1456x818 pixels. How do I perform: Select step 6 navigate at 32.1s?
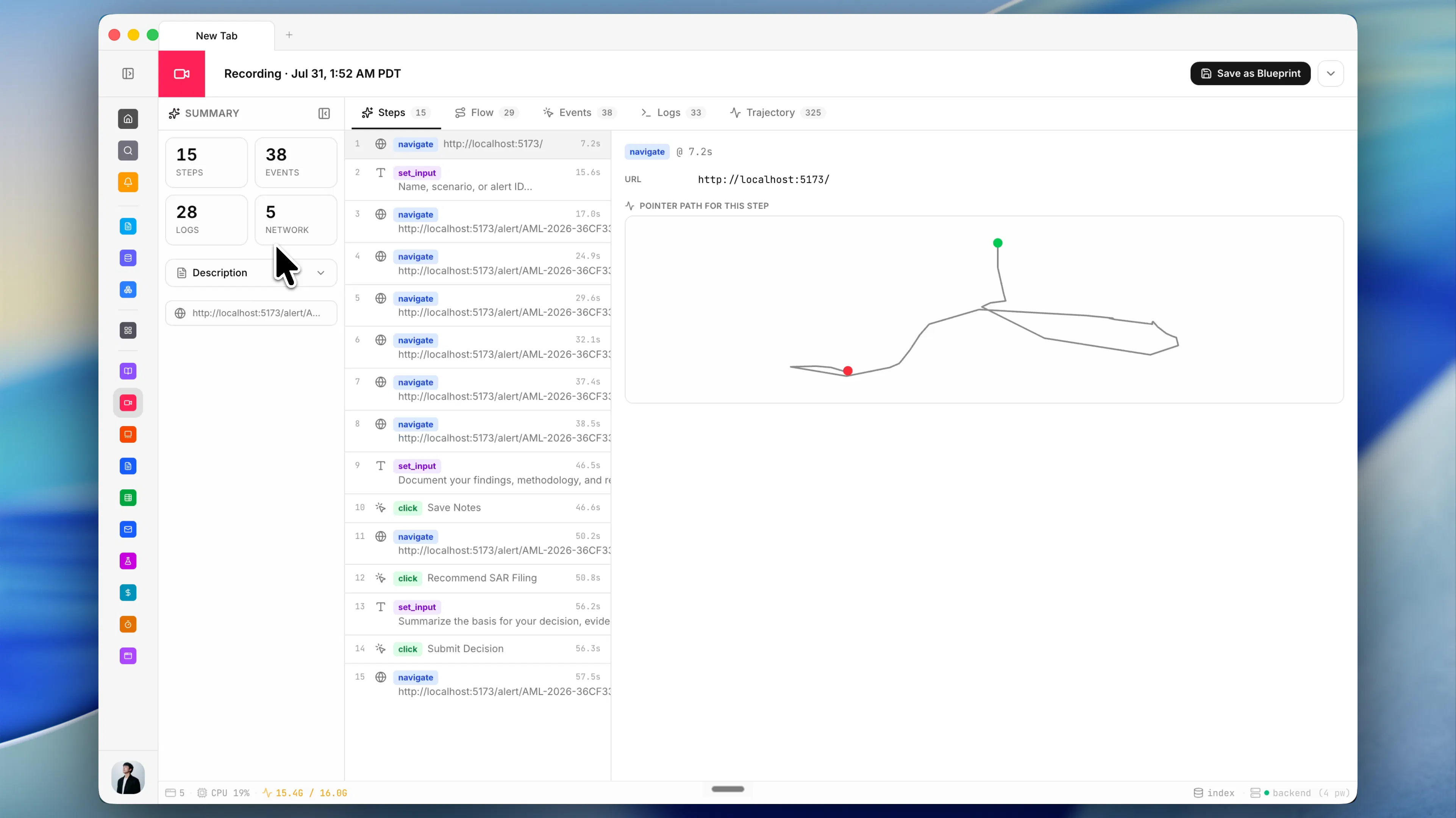pos(478,347)
